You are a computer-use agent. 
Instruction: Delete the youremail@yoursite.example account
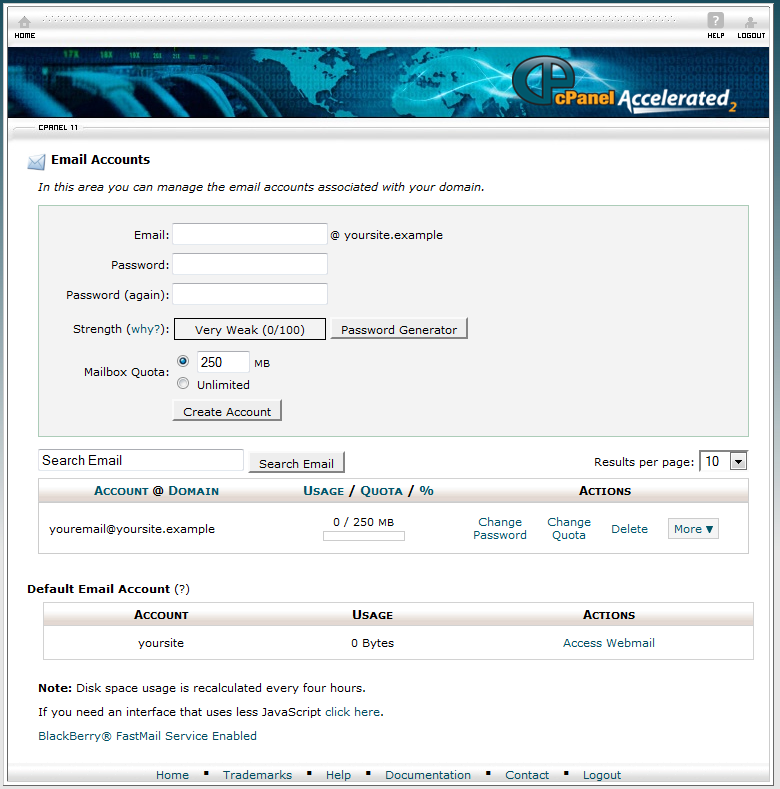click(629, 529)
